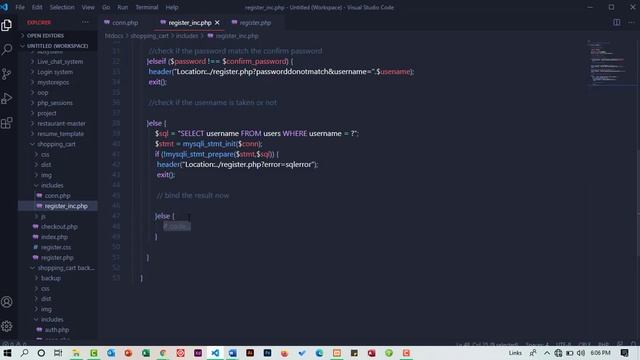Viewport: 640px width, 360px height.
Task: Open the Explorer view in activity bar
Action: 7,25
